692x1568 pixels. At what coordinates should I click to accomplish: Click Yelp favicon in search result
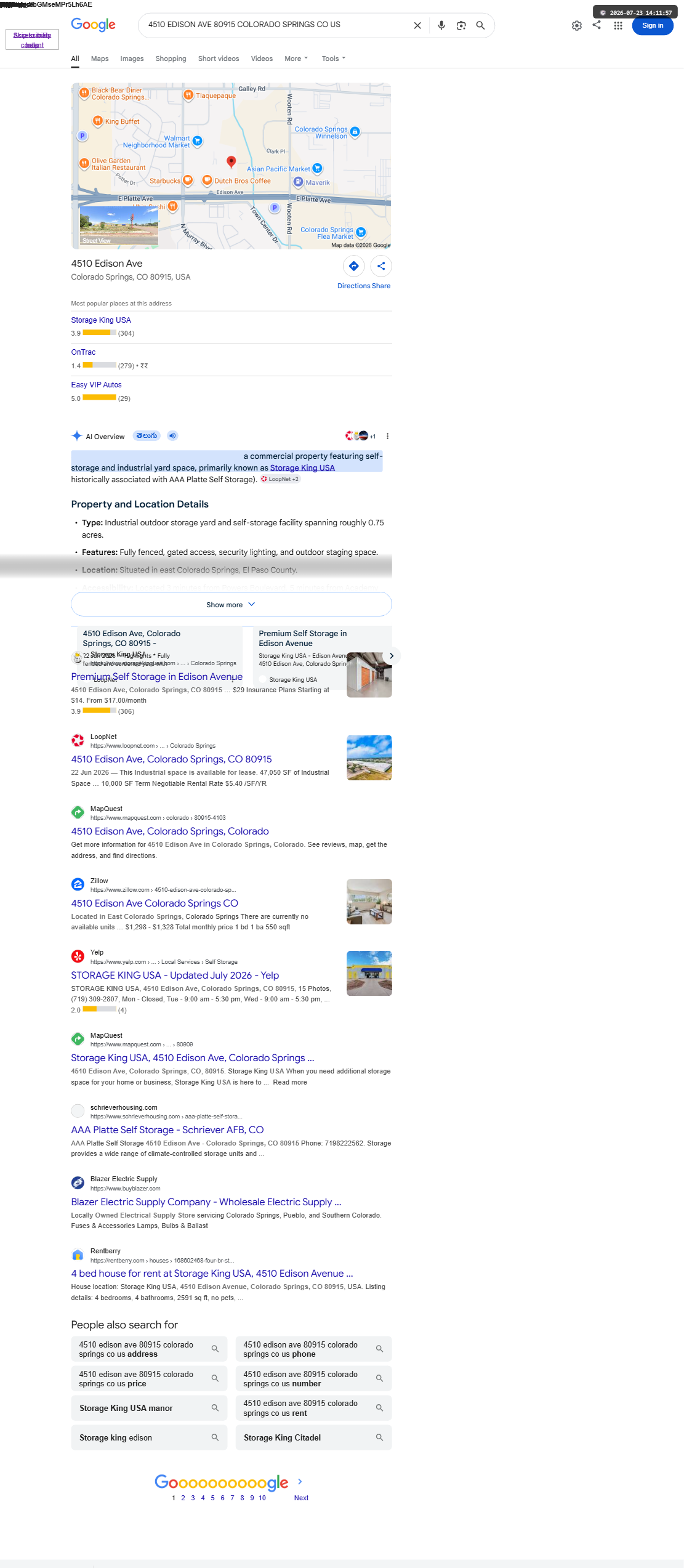click(78, 956)
